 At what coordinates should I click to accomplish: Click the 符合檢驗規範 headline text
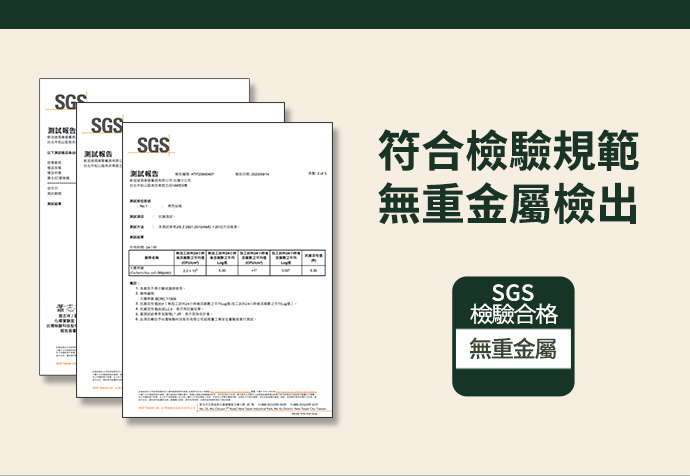[x=508, y=151]
